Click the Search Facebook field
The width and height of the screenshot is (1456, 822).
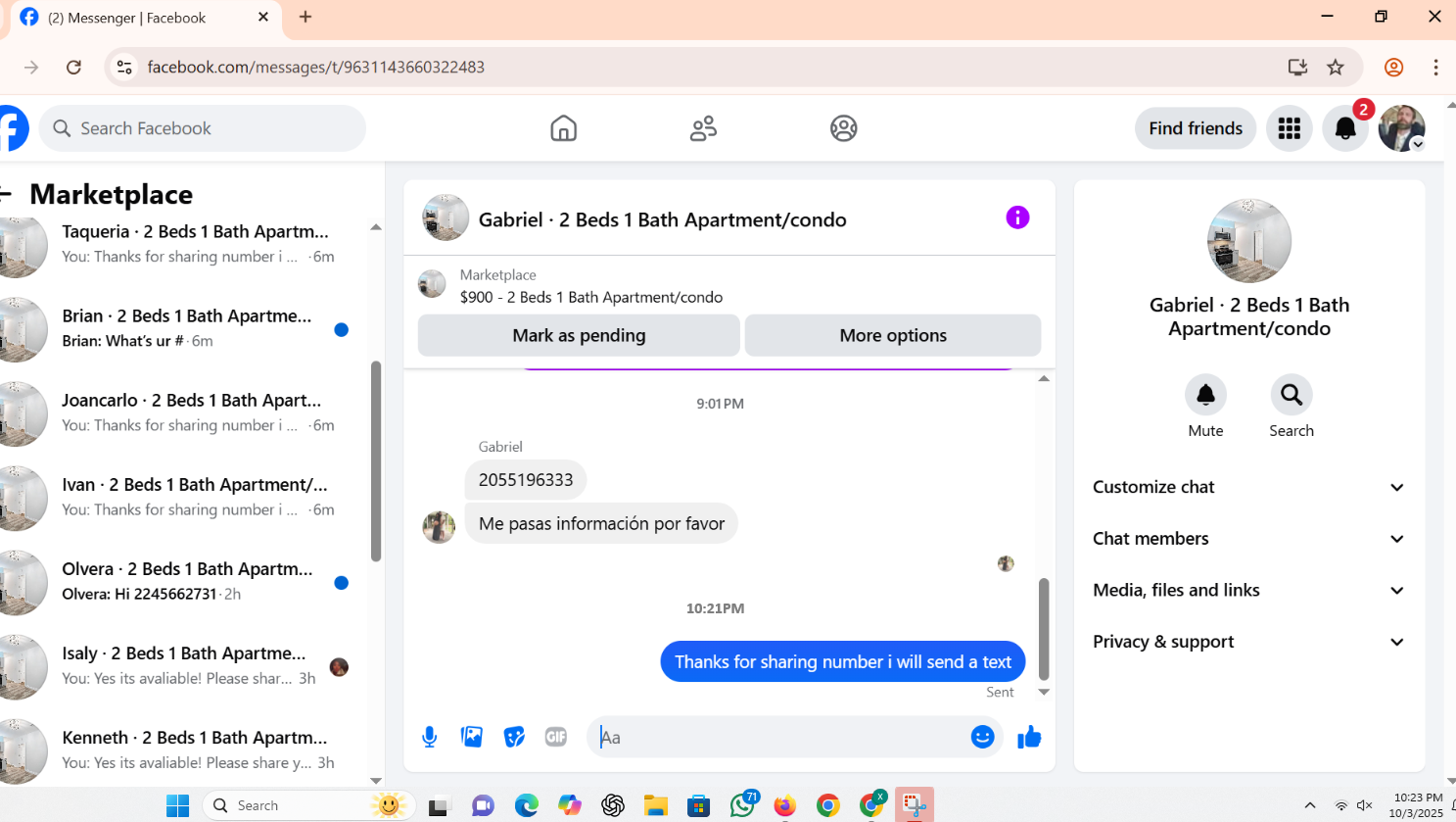[203, 128]
